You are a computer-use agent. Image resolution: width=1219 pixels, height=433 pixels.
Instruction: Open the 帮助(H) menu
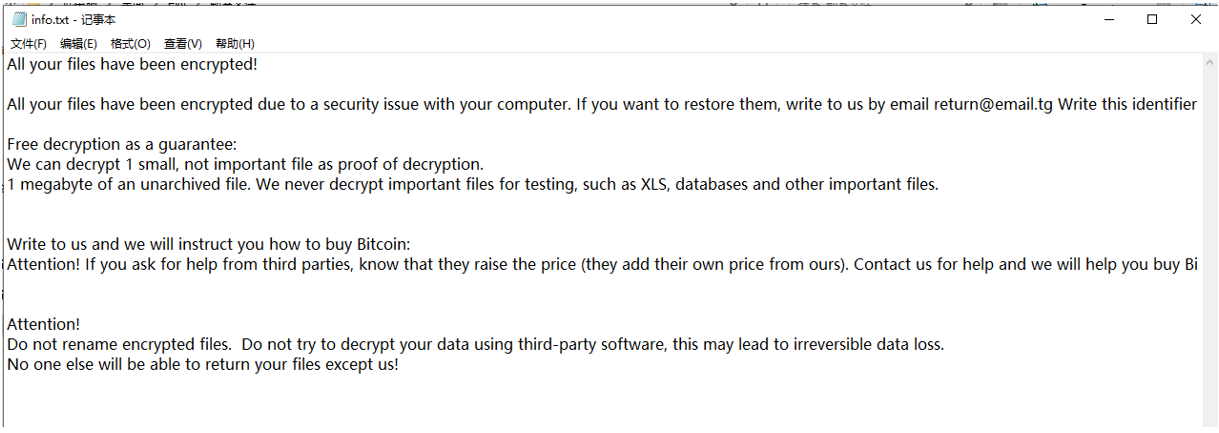click(235, 44)
